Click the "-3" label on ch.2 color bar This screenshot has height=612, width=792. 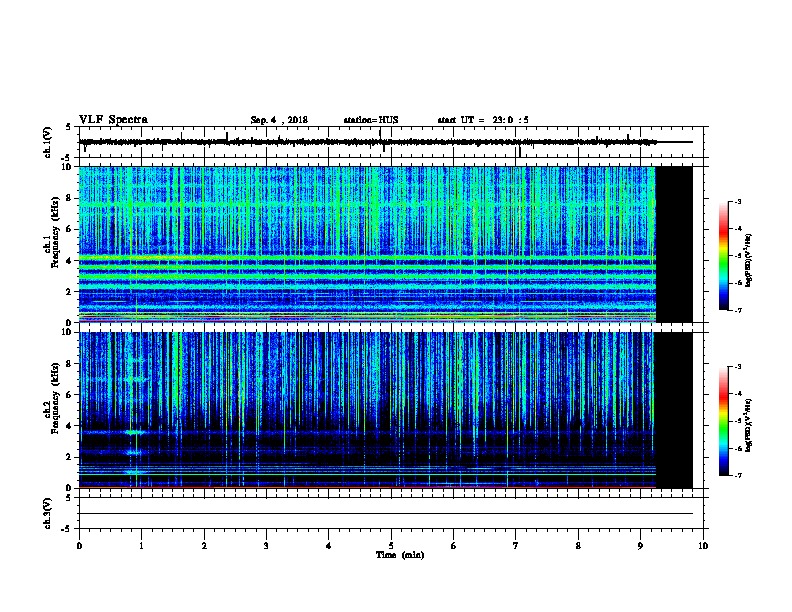click(737, 367)
